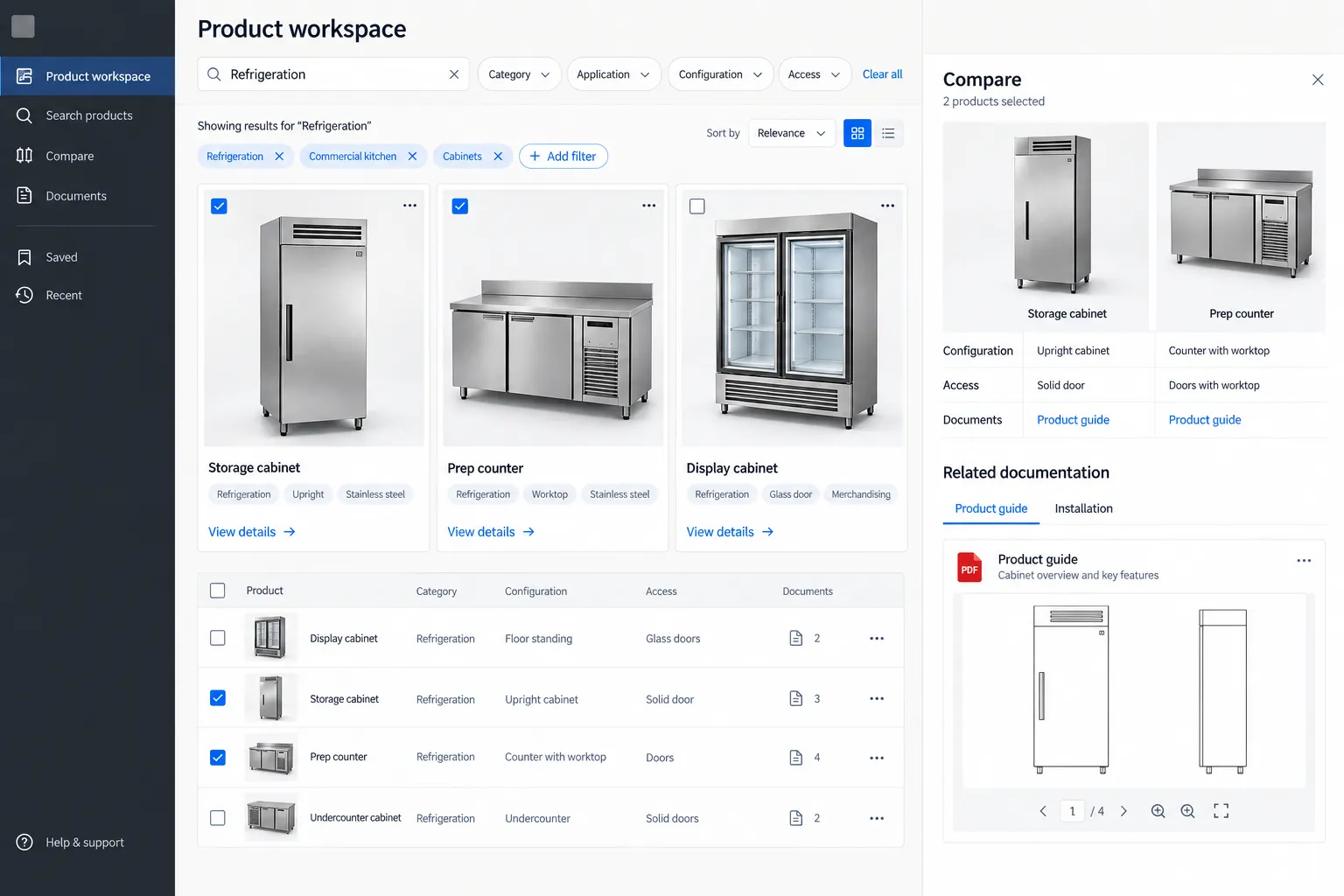This screenshot has width=1344, height=896.
Task: Go to next page of Product guide preview
Action: click(1123, 811)
